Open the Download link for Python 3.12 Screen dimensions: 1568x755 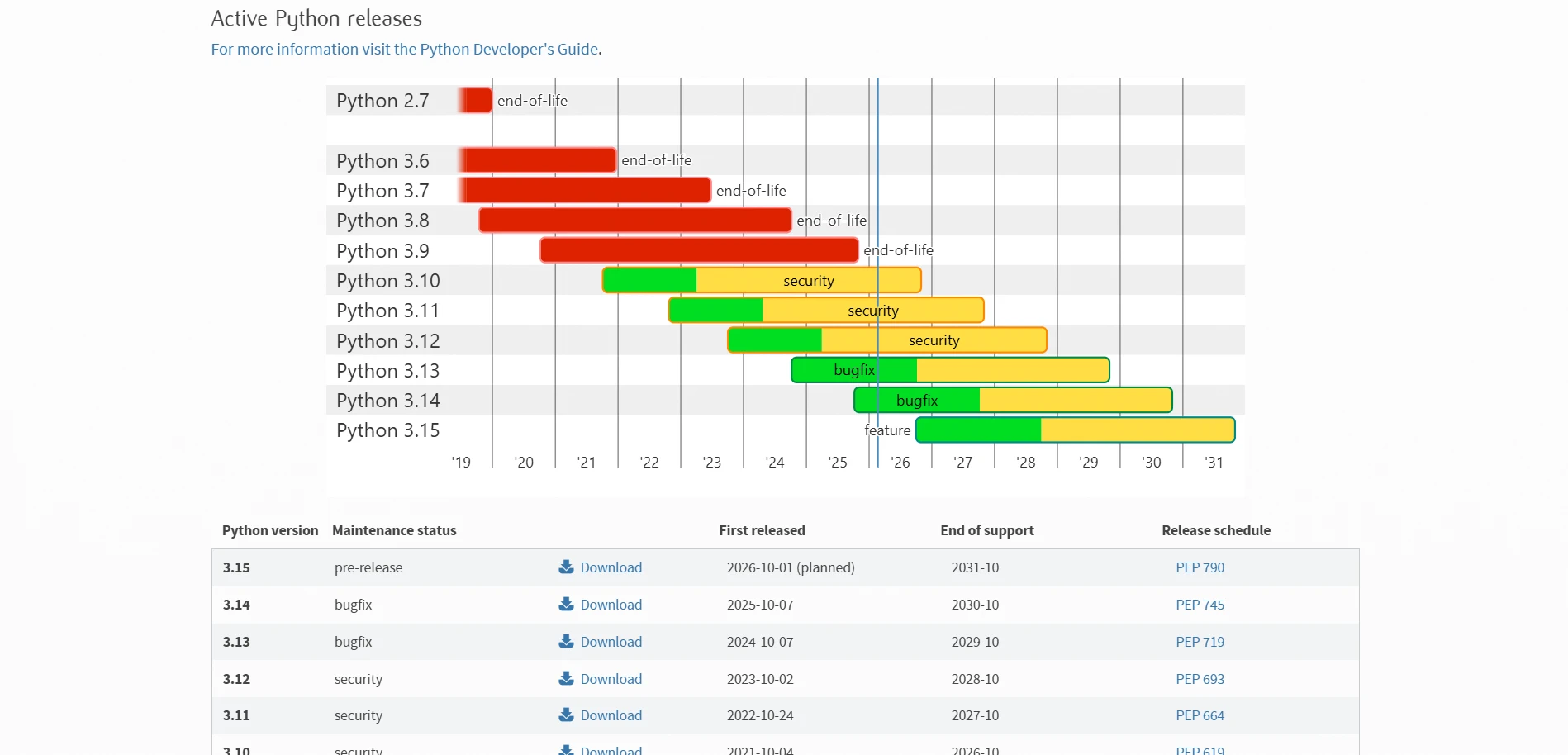coord(611,679)
